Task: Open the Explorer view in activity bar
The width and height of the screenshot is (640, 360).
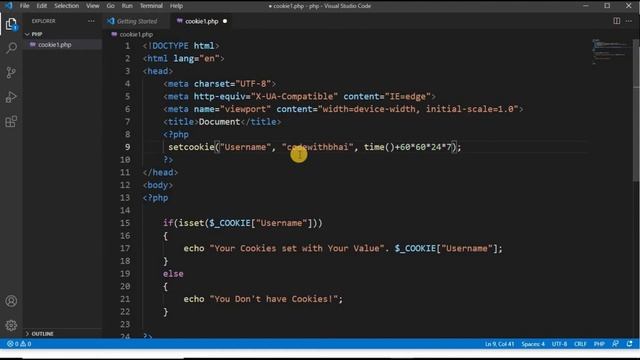Action: tap(11, 24)
